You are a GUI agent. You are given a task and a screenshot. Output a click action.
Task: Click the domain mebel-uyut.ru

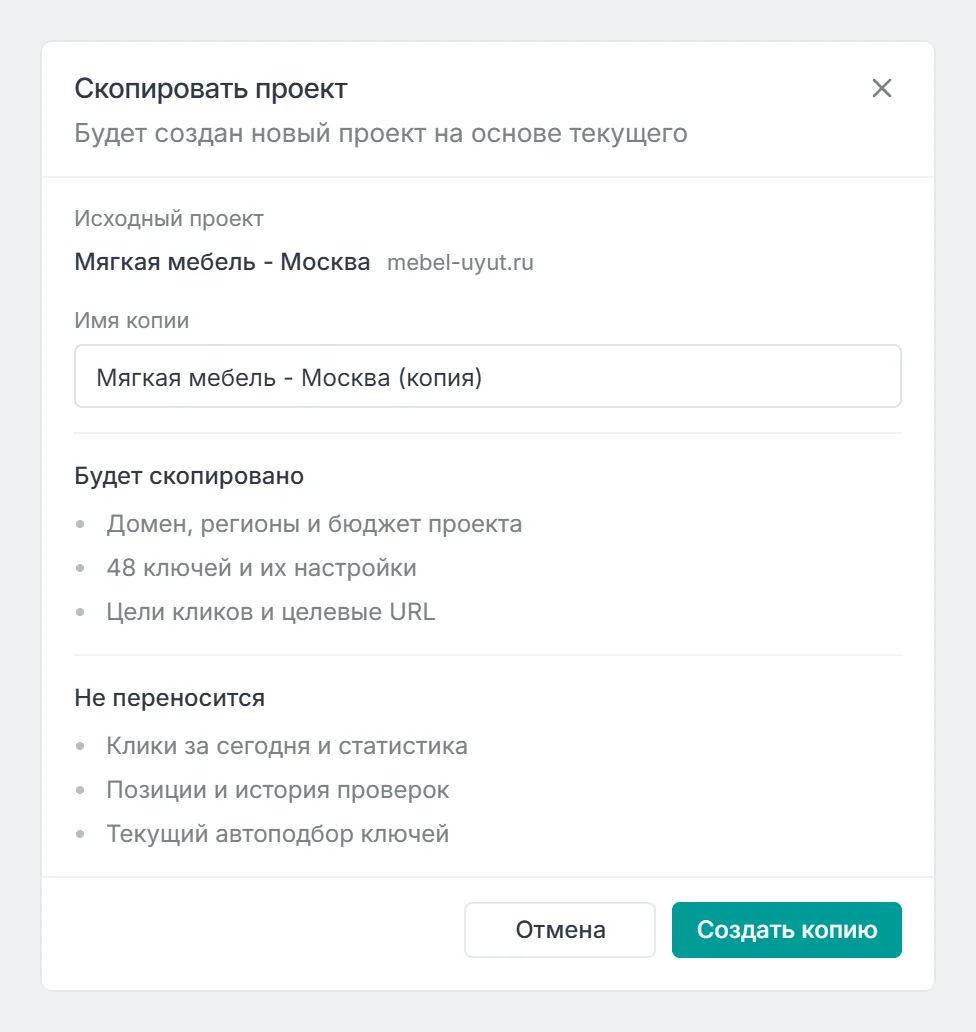pos(460,263)
